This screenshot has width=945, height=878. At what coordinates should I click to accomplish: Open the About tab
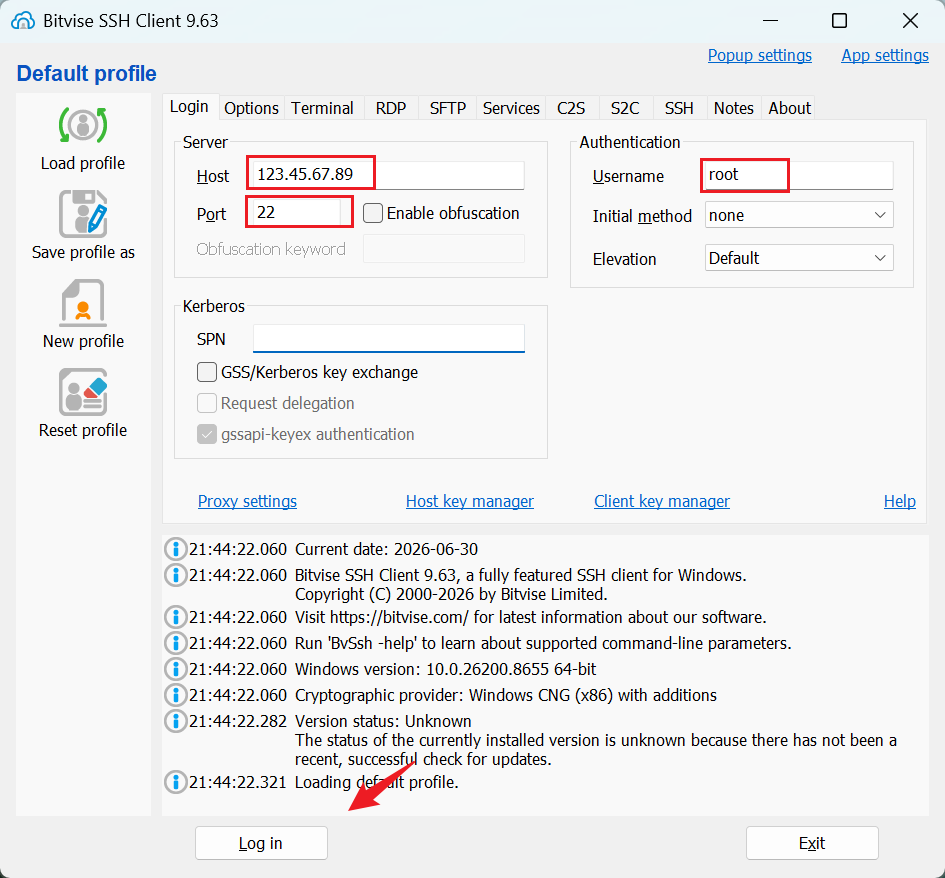790,108
